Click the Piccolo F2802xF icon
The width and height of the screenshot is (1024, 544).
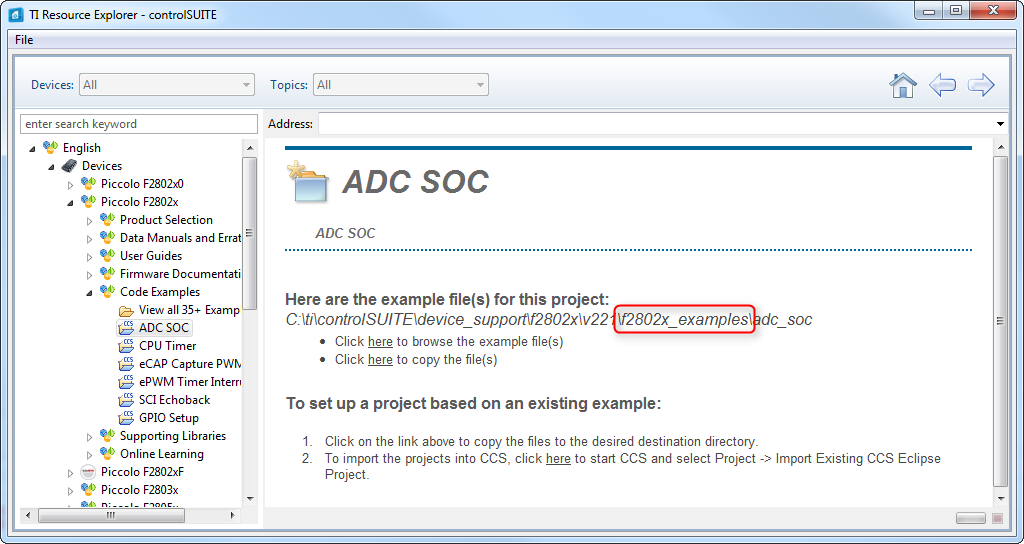(x=88, y=472)
